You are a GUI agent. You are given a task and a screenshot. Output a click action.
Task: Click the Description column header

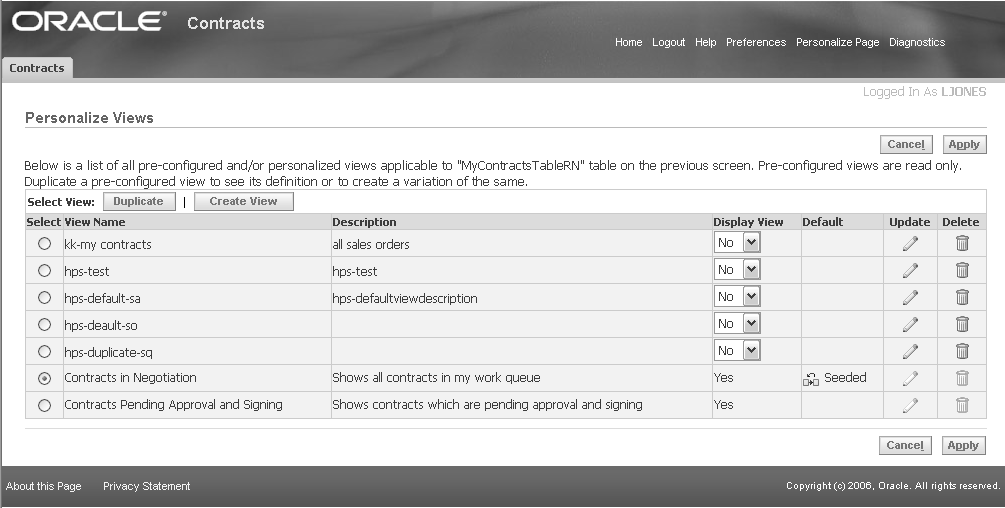364,222
